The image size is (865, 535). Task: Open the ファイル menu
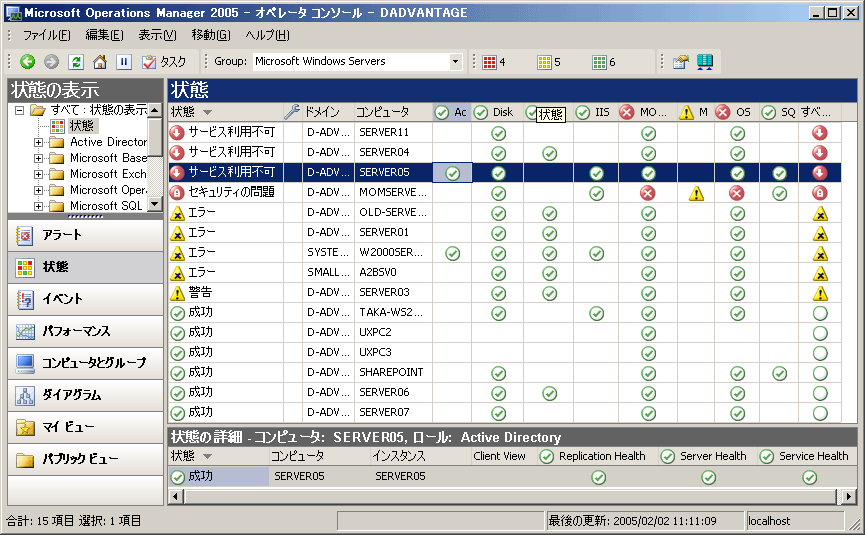[x=46, y=35]
